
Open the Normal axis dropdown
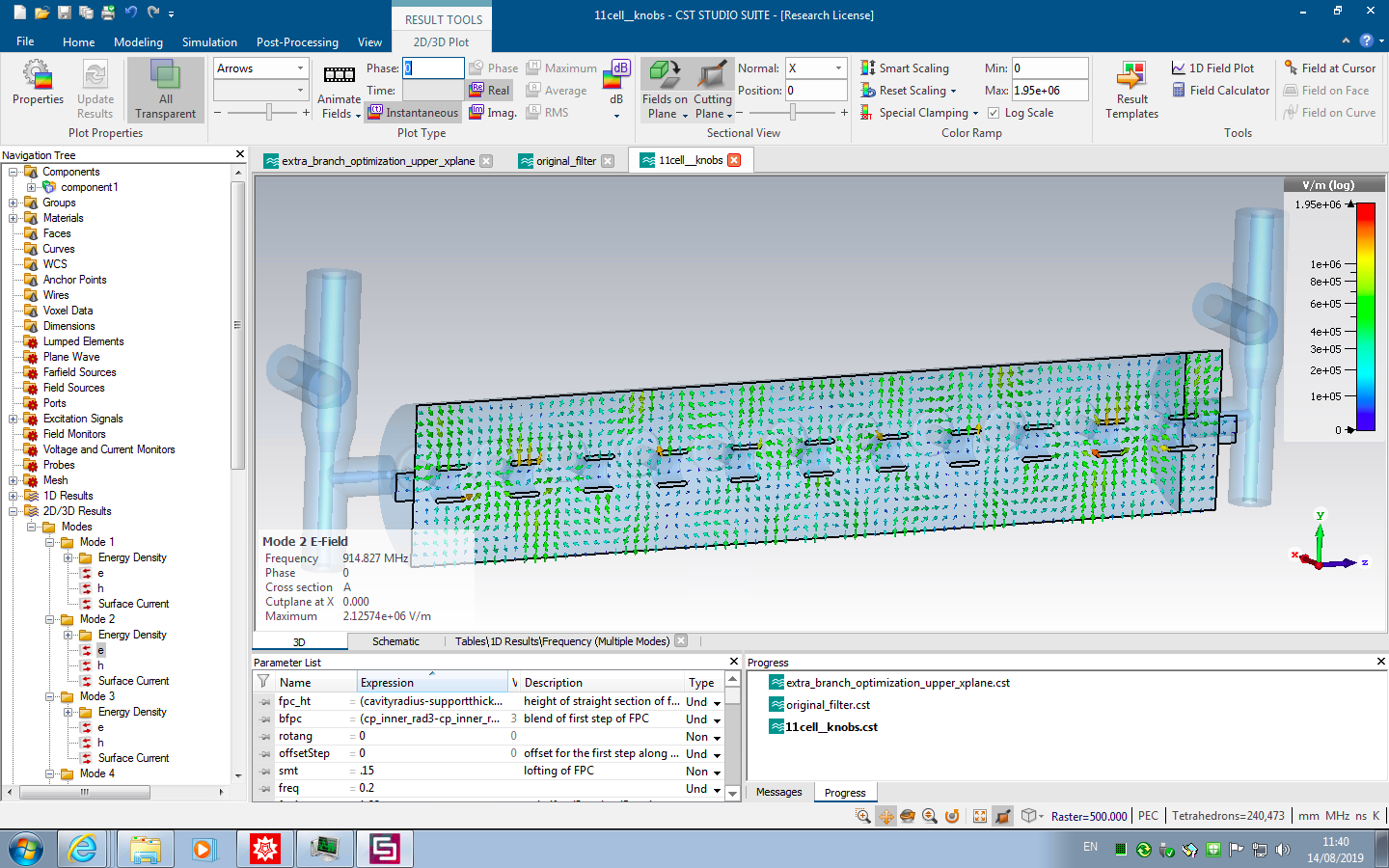(838, 68)
